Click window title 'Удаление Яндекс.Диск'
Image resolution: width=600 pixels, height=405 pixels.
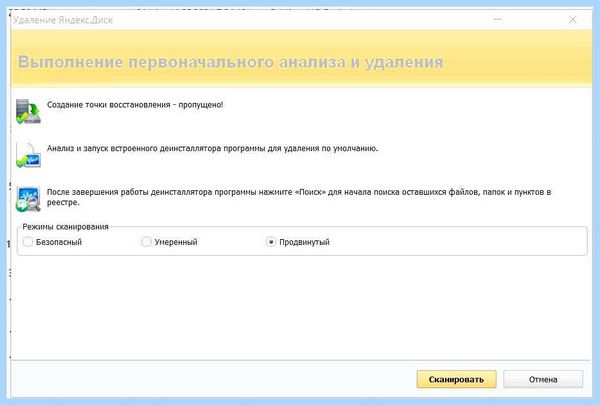tap(63, 20)
